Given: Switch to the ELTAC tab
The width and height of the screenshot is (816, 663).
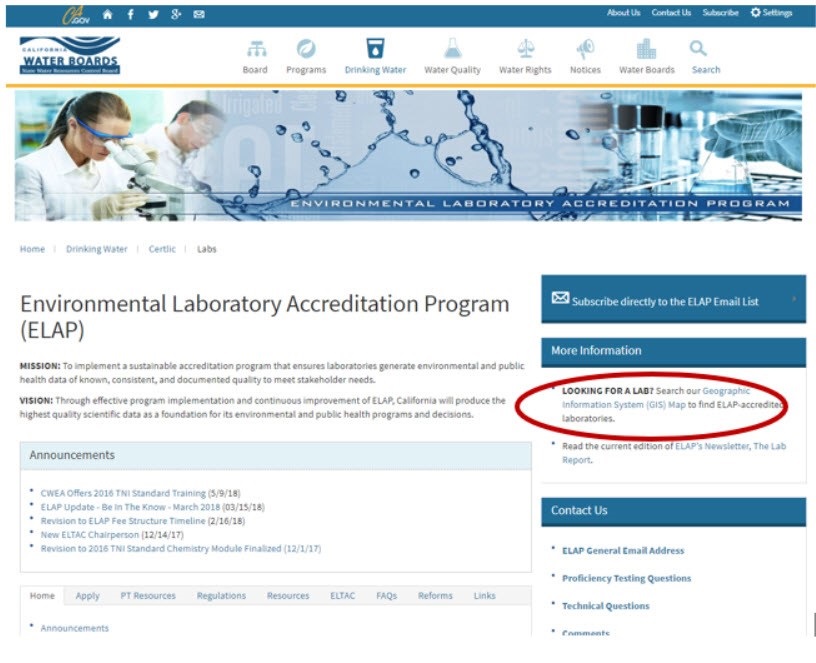Looking at the screenshot, I should point(342,595).
